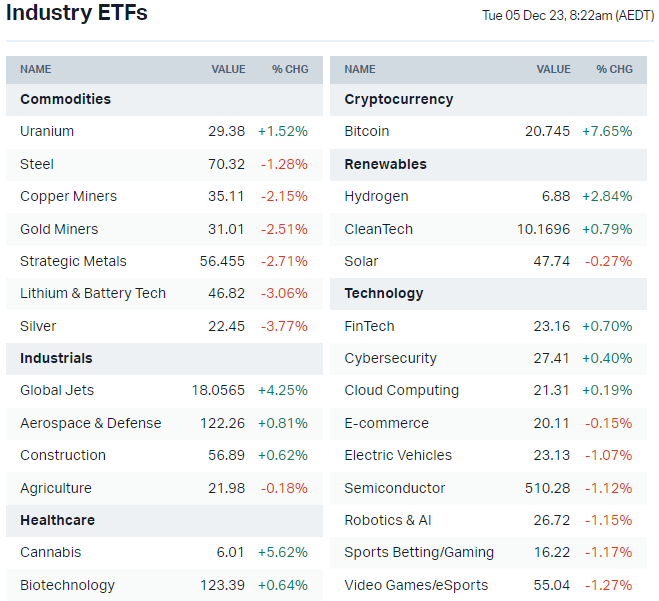Image resolution: width=659 pixels, height=601 pixels.
Task: Click Robotics & AI ETF name
Action: click(387, 520)
